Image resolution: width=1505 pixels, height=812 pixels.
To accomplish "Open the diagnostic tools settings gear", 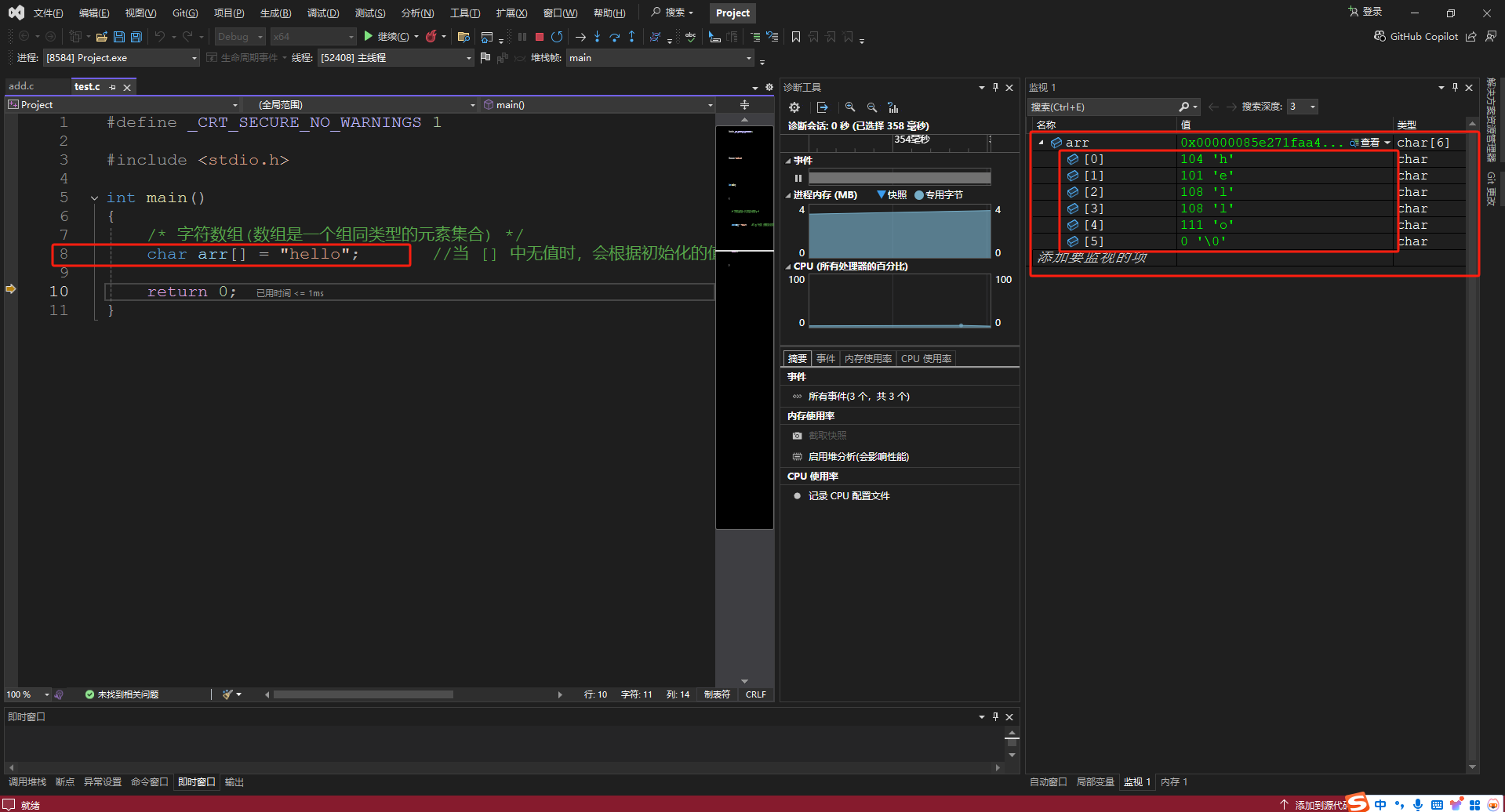I will [x=794, y=107].
